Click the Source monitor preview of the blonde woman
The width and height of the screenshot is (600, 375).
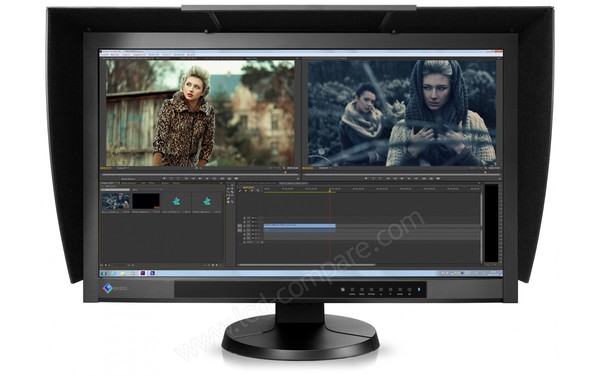pyautogui.click(x=200, y=113)
